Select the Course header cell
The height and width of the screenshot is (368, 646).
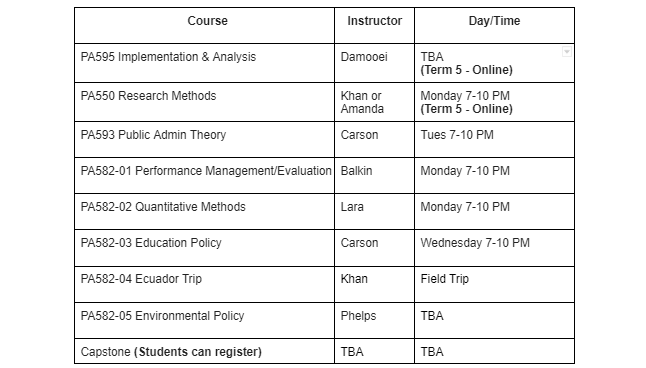click(204, 26)
